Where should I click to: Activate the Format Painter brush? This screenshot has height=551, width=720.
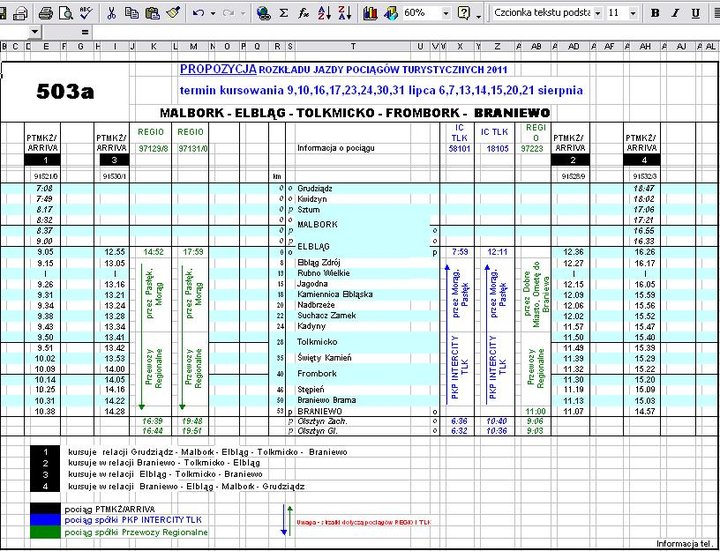[173, 13]
